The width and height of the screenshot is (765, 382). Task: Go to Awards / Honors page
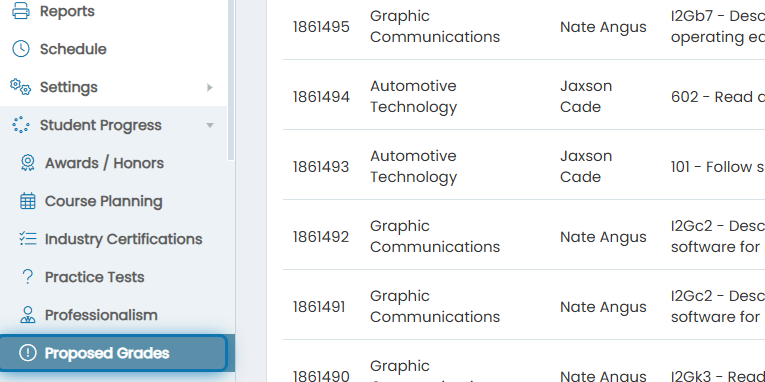[104, 163]
